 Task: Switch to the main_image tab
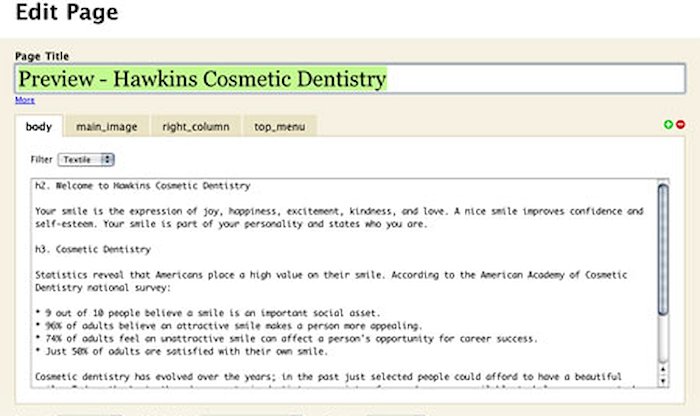[x=107, y=127]
